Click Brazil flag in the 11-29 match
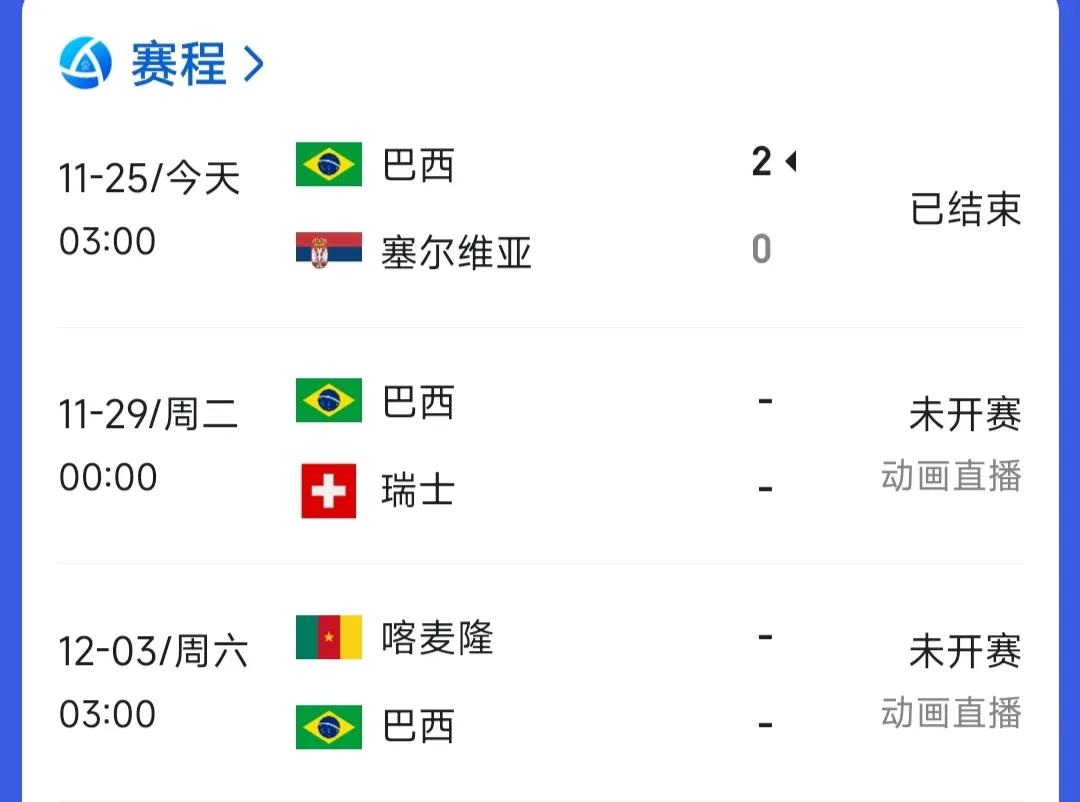The image size is (1080, 802). point(329,400)
